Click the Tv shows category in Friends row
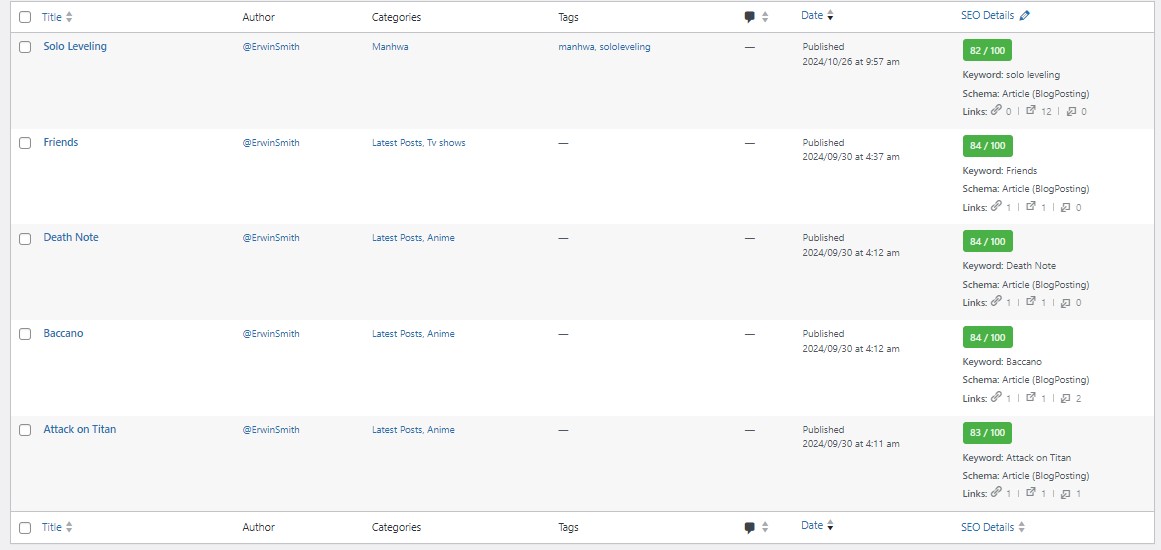The height and width of the screenshot is (550, 1161). tap(446, 143)
